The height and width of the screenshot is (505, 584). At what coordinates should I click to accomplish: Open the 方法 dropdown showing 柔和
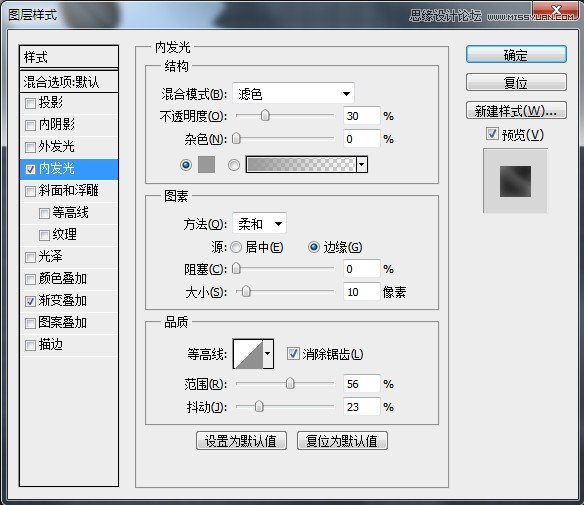coord(259,224)
